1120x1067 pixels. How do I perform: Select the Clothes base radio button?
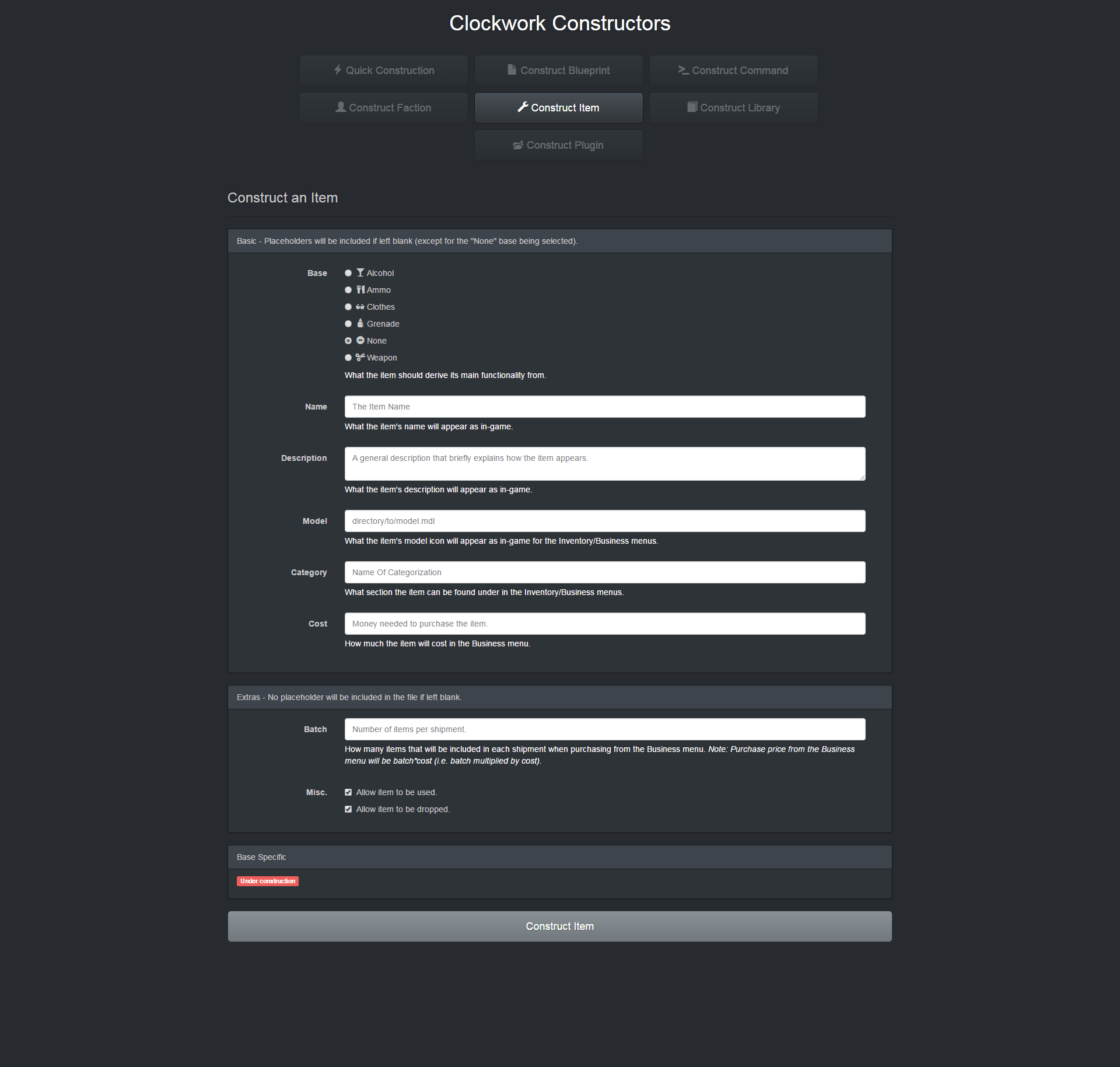348,307
